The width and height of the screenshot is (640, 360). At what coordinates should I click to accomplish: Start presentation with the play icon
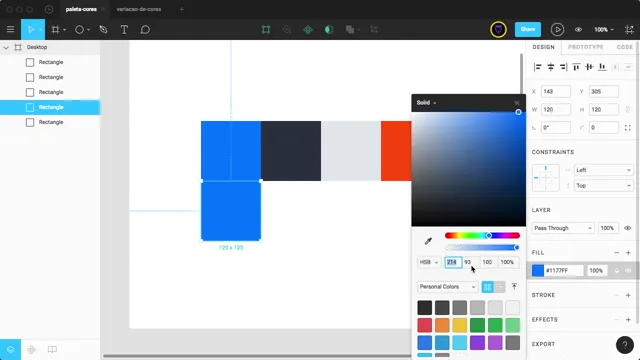click(557, 29)
